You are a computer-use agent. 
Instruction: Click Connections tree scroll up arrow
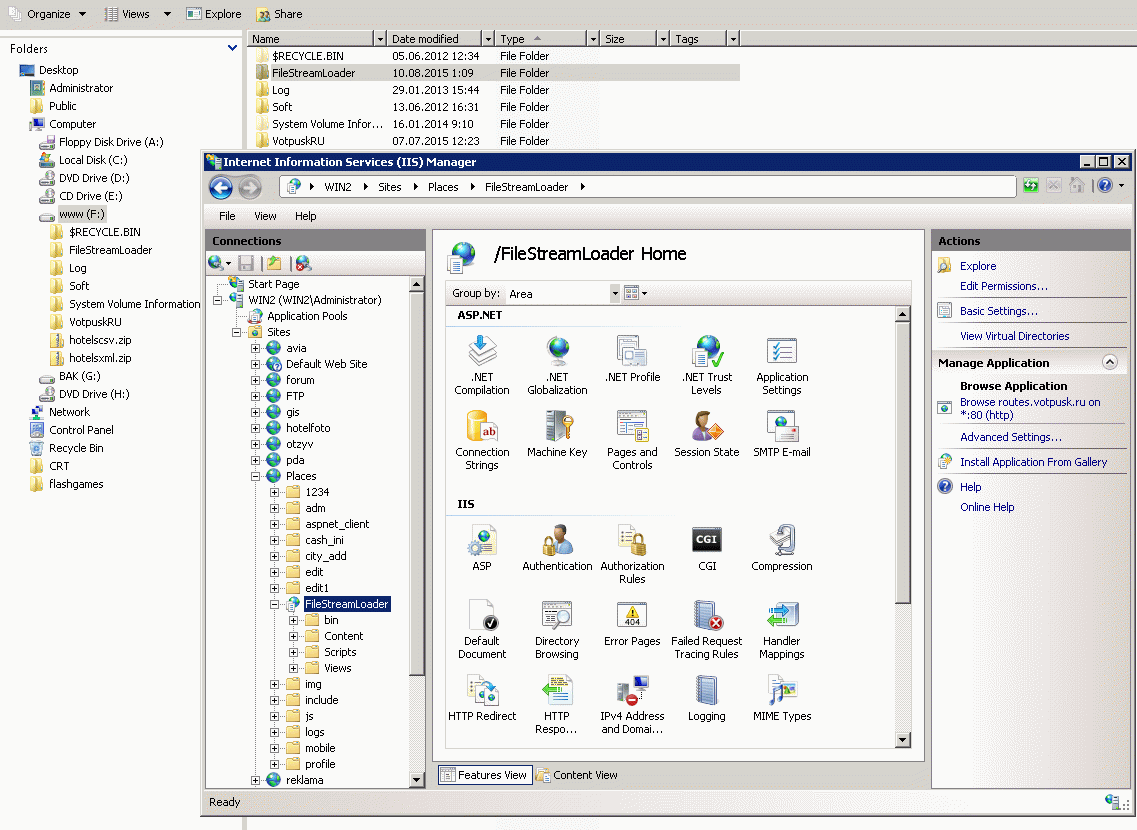pos(416,284)
